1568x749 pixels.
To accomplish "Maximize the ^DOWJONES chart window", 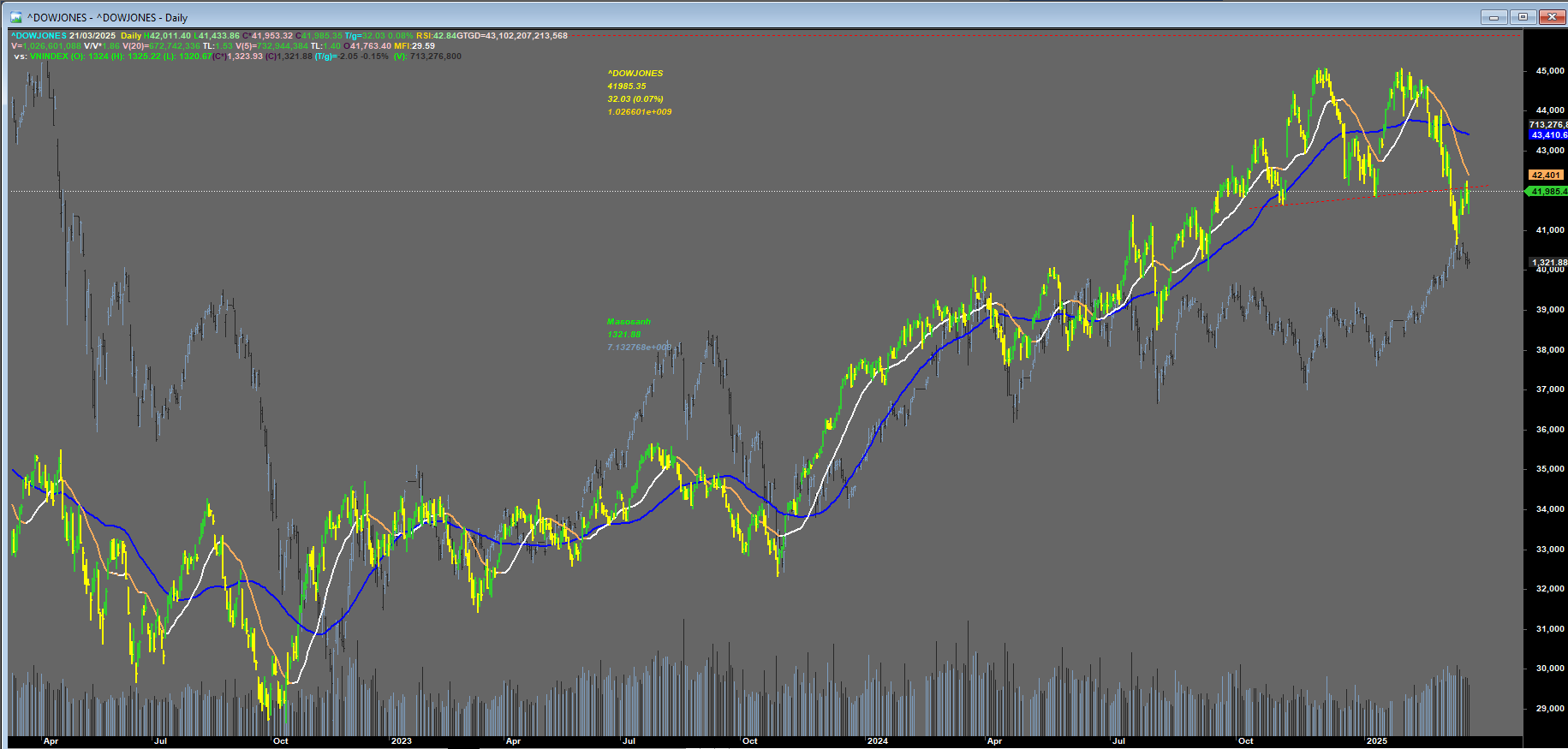I will pos(1523,16).
